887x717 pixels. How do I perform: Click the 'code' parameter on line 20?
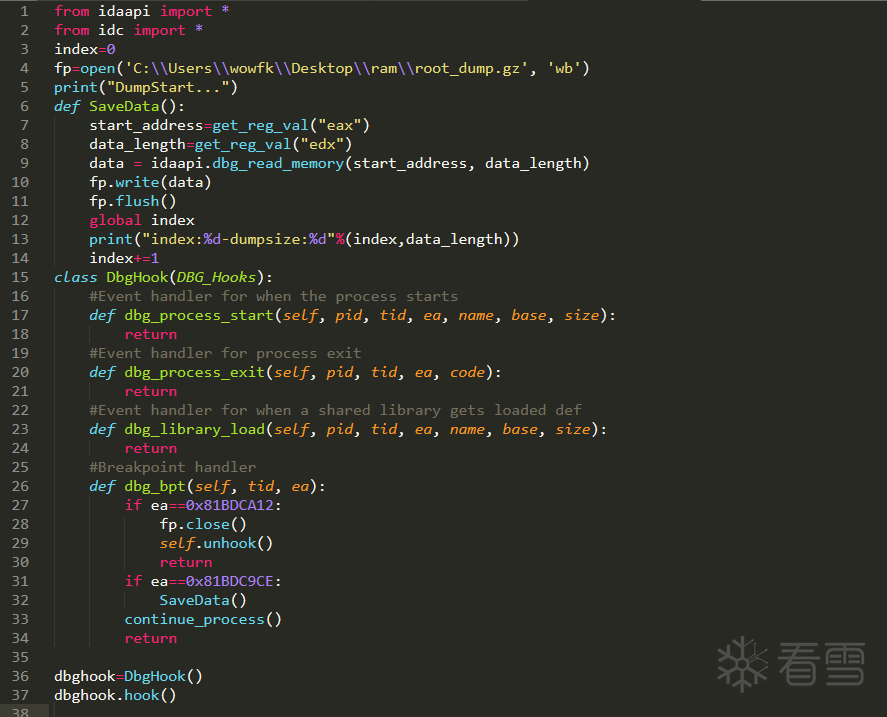tap(467, 372)
